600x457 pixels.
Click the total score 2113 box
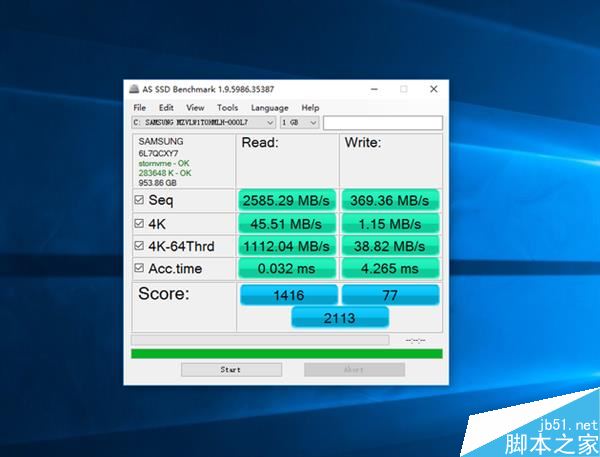point(340,318)
